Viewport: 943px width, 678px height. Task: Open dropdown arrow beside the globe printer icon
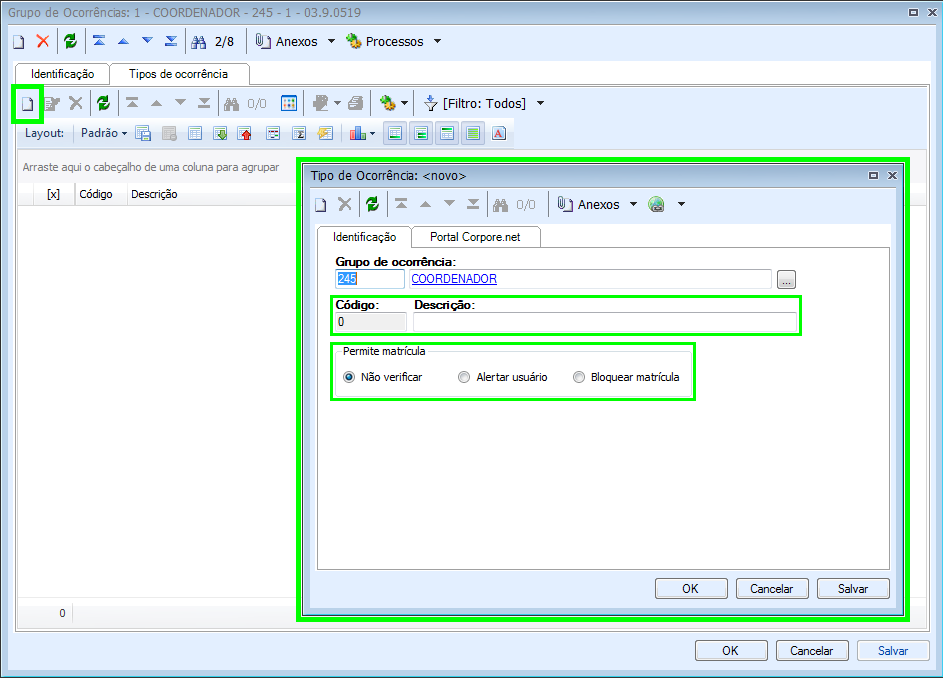click(x=681, y=205)
